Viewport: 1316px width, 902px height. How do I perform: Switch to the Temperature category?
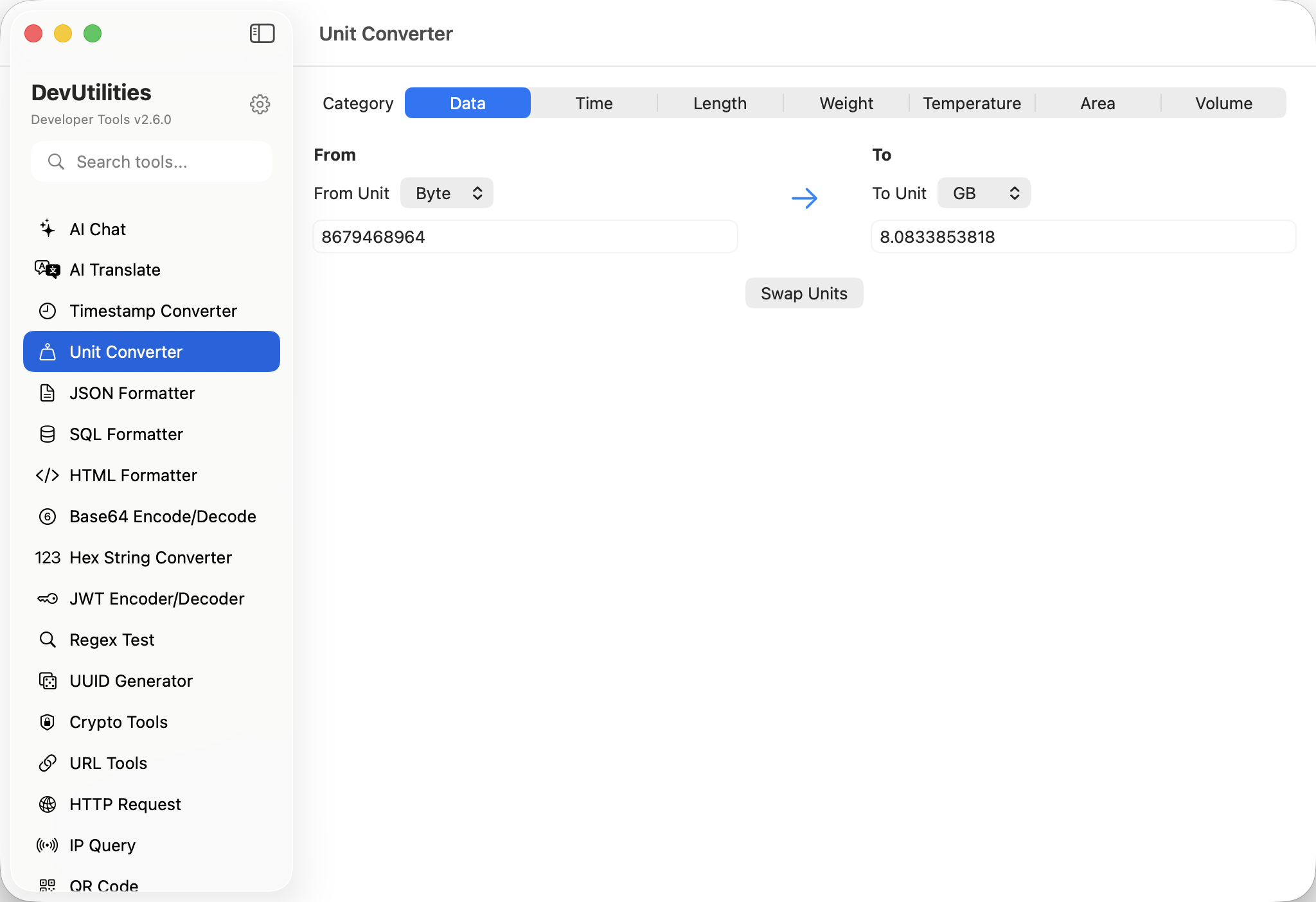[972, 103]
